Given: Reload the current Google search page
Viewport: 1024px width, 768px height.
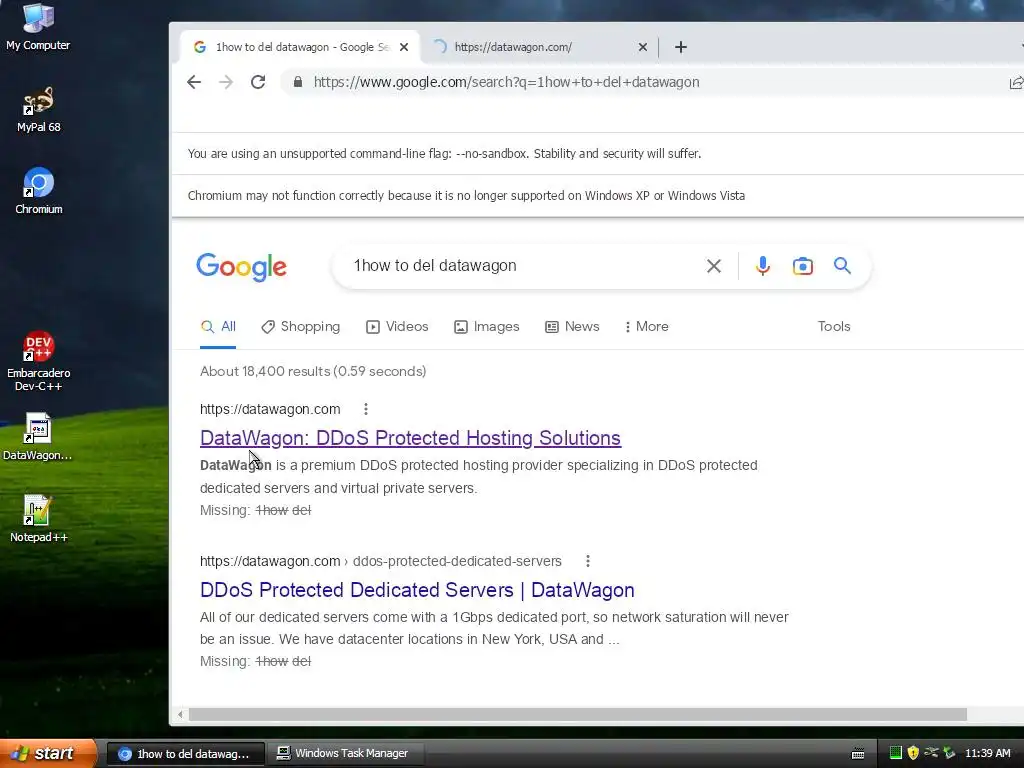Looking at the screenshot, I should [x=258, y=82].
